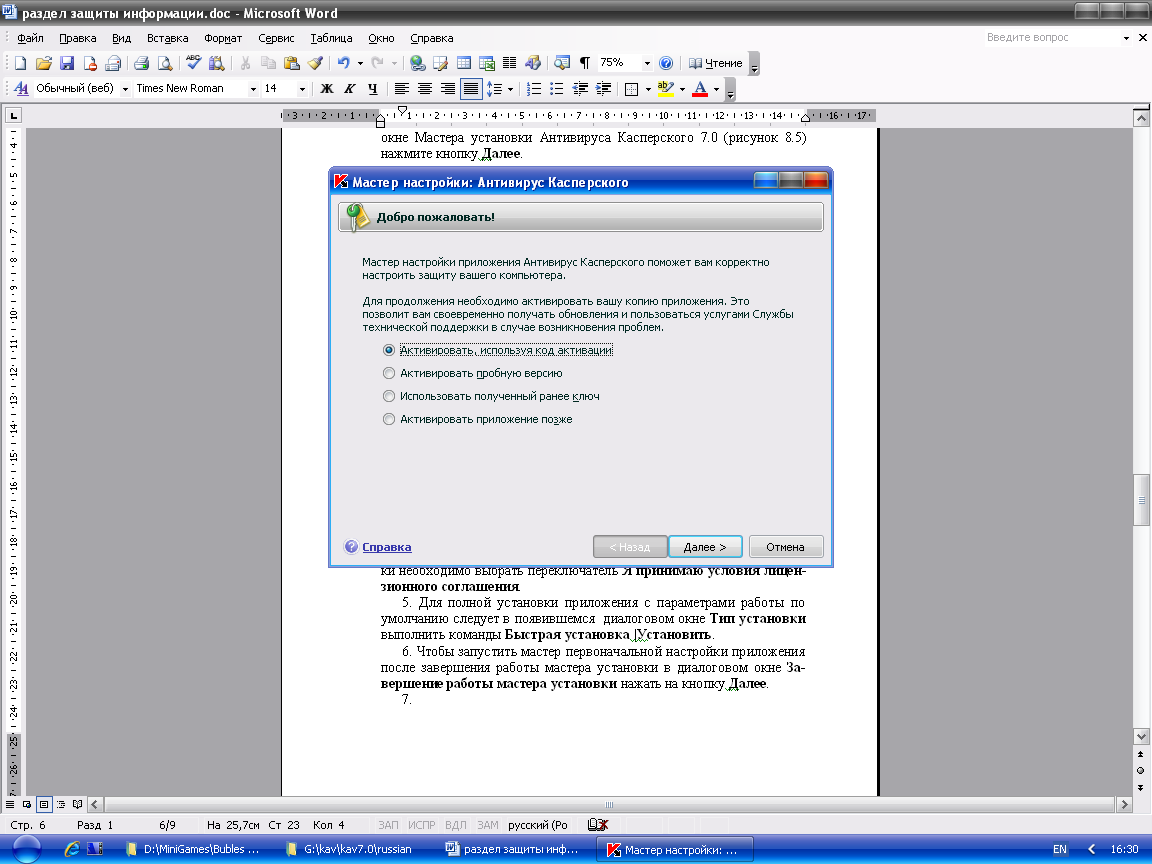Choose 'Использовать полученный ранее ключ'
This screenshot has height=864, width=1152.
(389, 396)
